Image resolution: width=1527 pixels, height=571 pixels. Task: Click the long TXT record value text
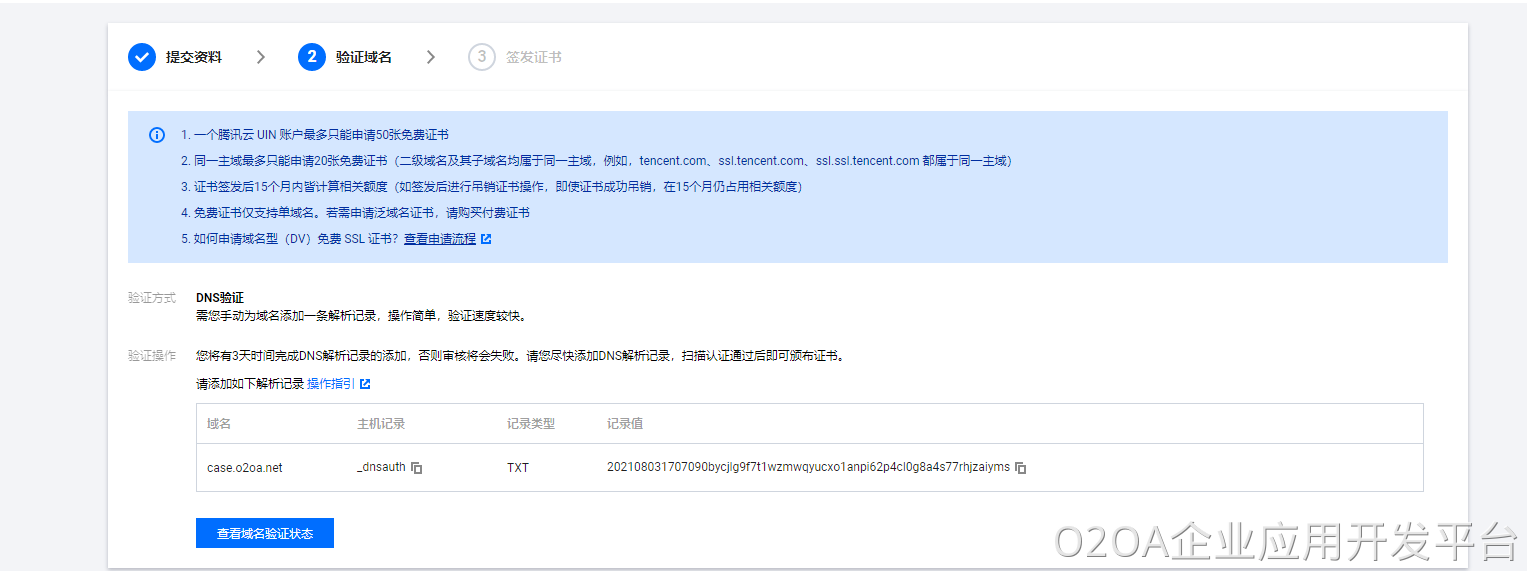[808, 468]
